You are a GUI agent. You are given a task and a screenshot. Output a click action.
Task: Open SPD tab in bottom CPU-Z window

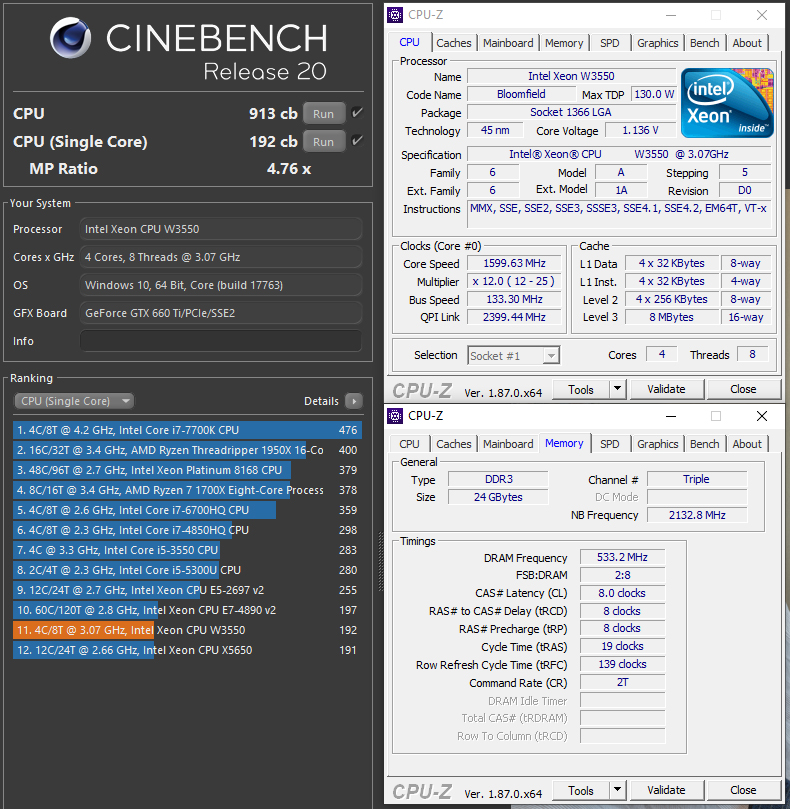[x=609, y=444]
